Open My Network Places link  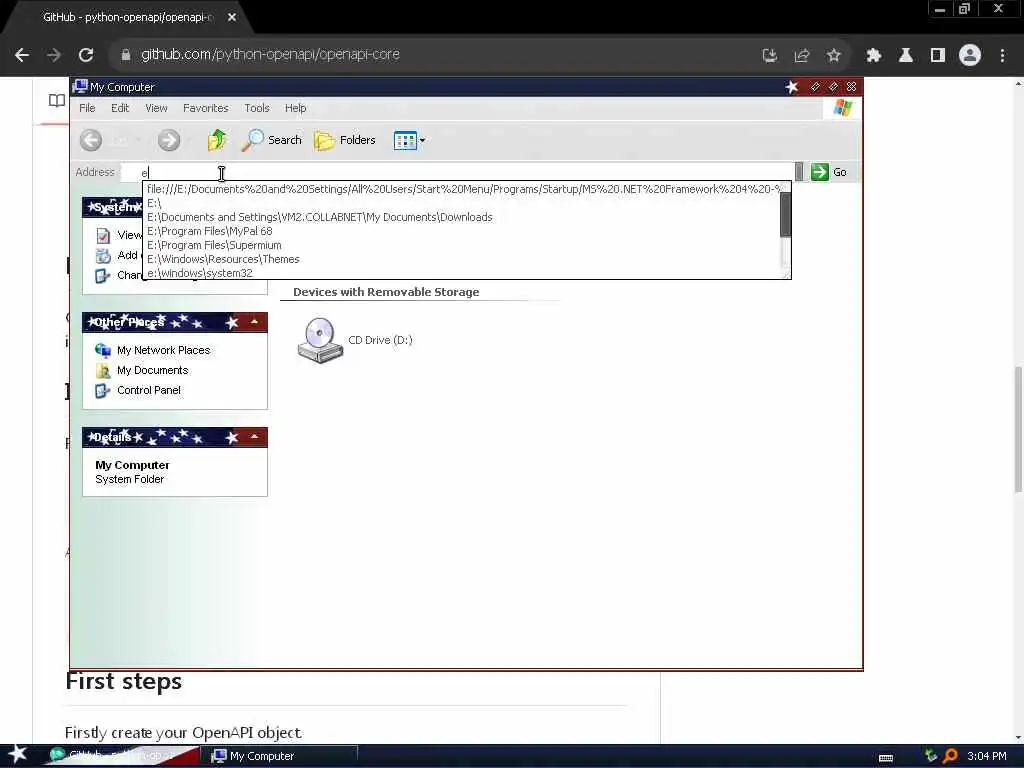(163, 350)
